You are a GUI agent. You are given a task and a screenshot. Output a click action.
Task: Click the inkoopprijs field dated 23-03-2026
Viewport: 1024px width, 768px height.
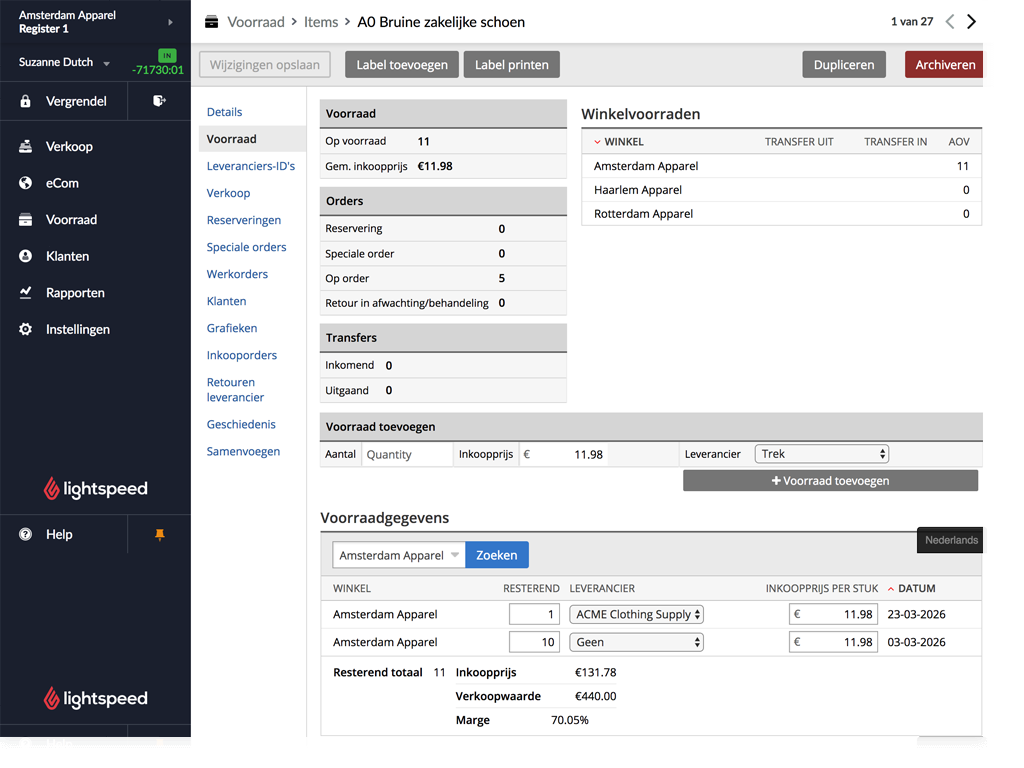point(833,615)
